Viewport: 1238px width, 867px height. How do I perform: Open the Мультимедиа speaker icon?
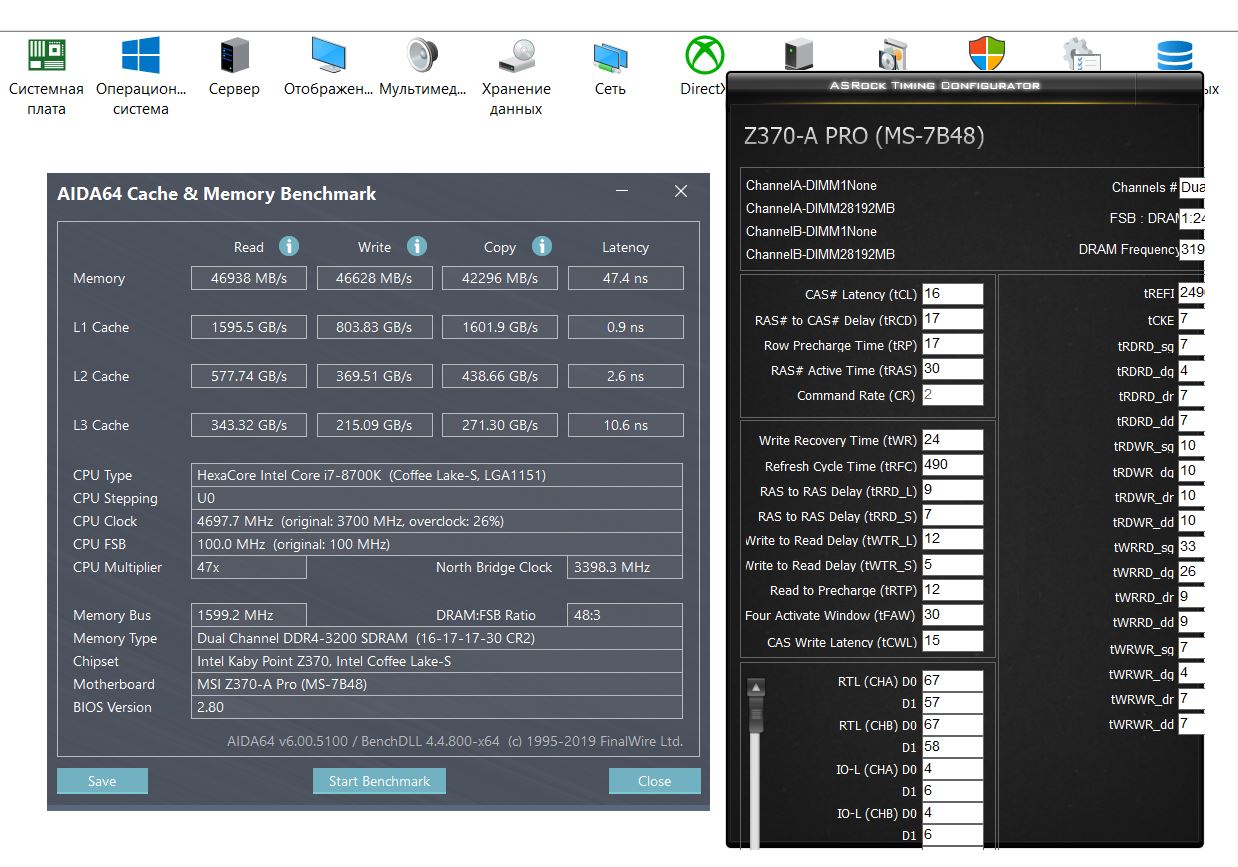422,55
